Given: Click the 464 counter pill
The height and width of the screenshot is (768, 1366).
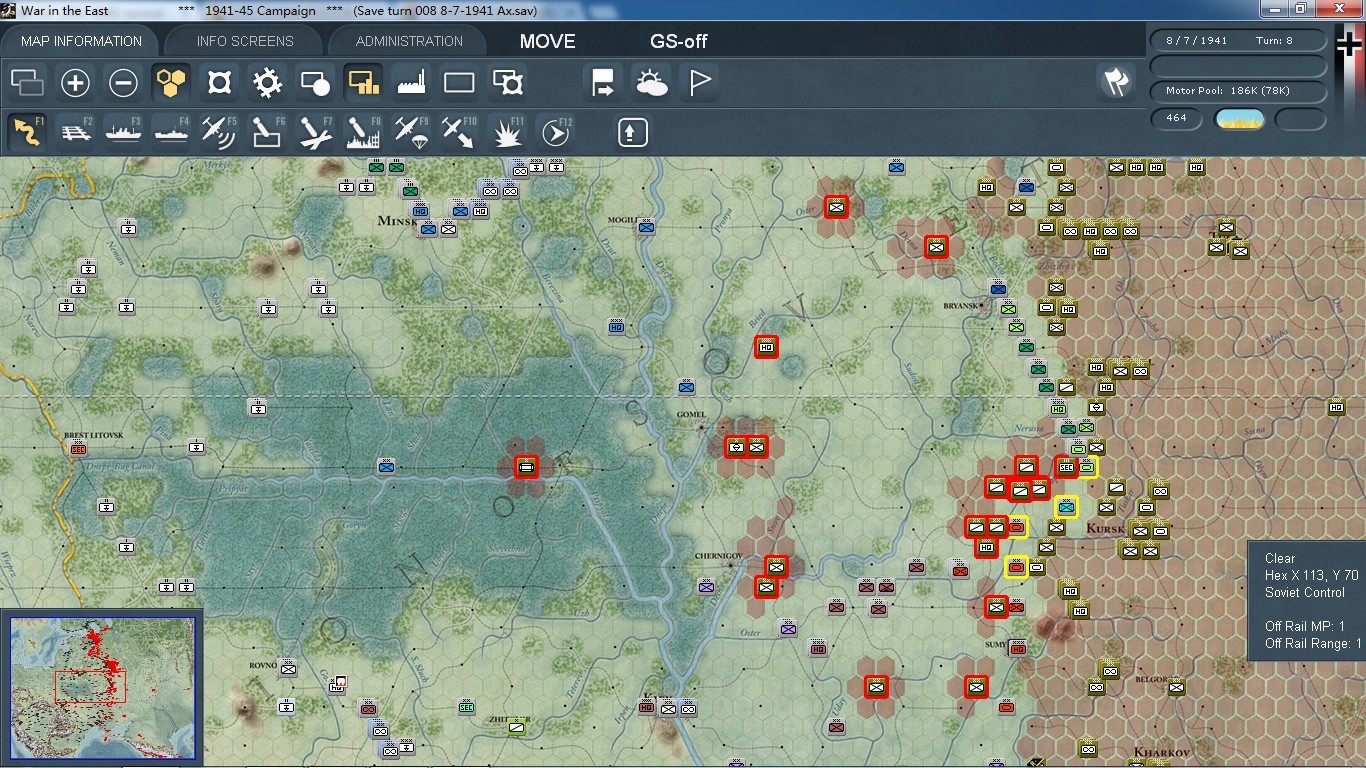Looking at the screenshot, I should click(1177, 119).
